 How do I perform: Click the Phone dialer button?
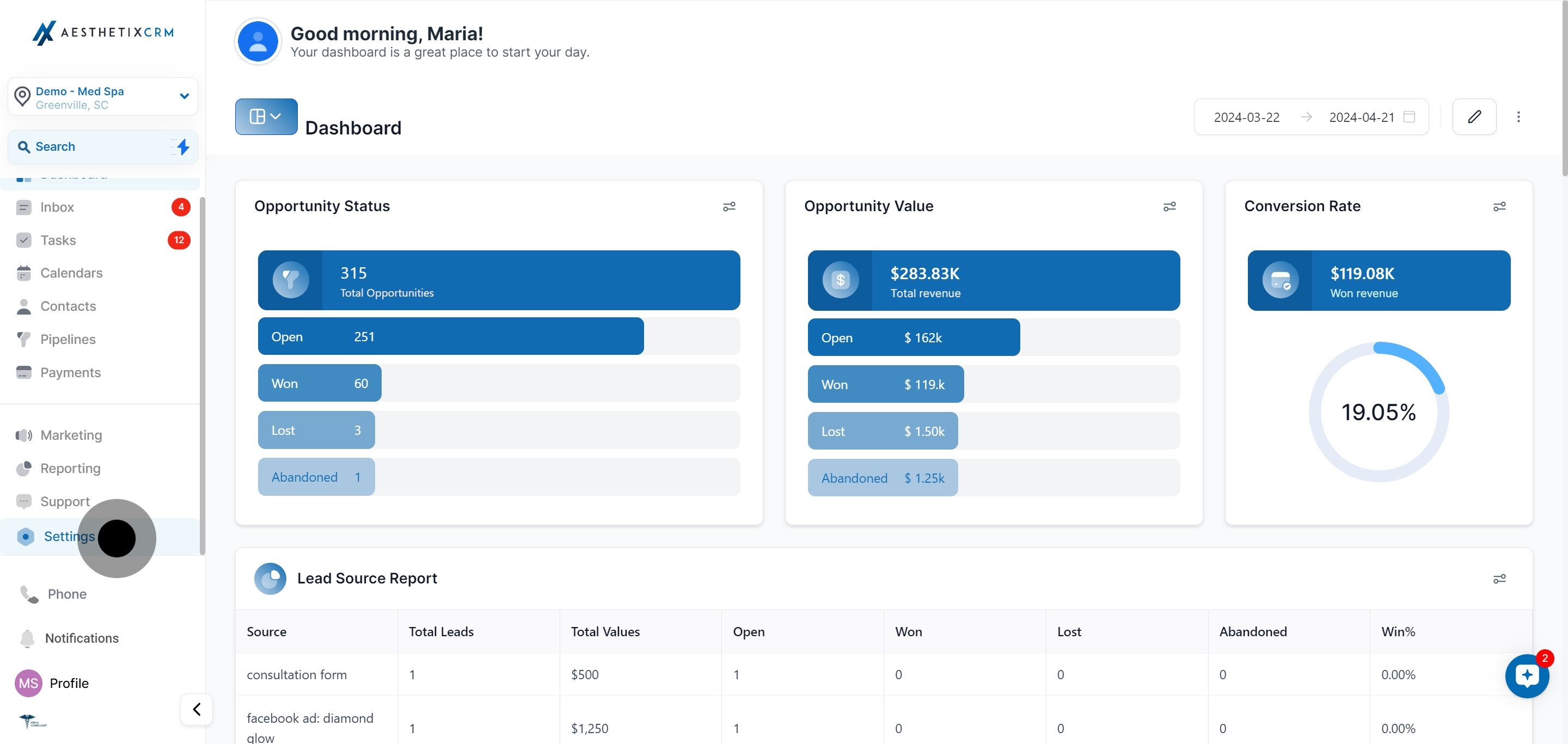click(x=66, y=594)
